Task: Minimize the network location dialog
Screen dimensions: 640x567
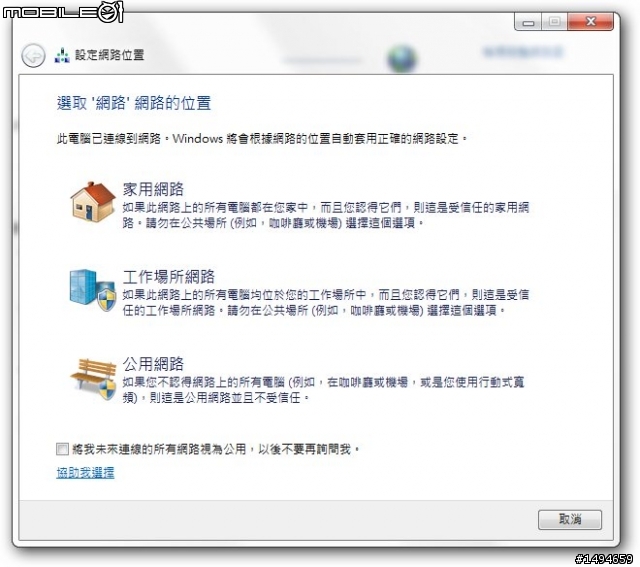Action: tap(528, 21)
